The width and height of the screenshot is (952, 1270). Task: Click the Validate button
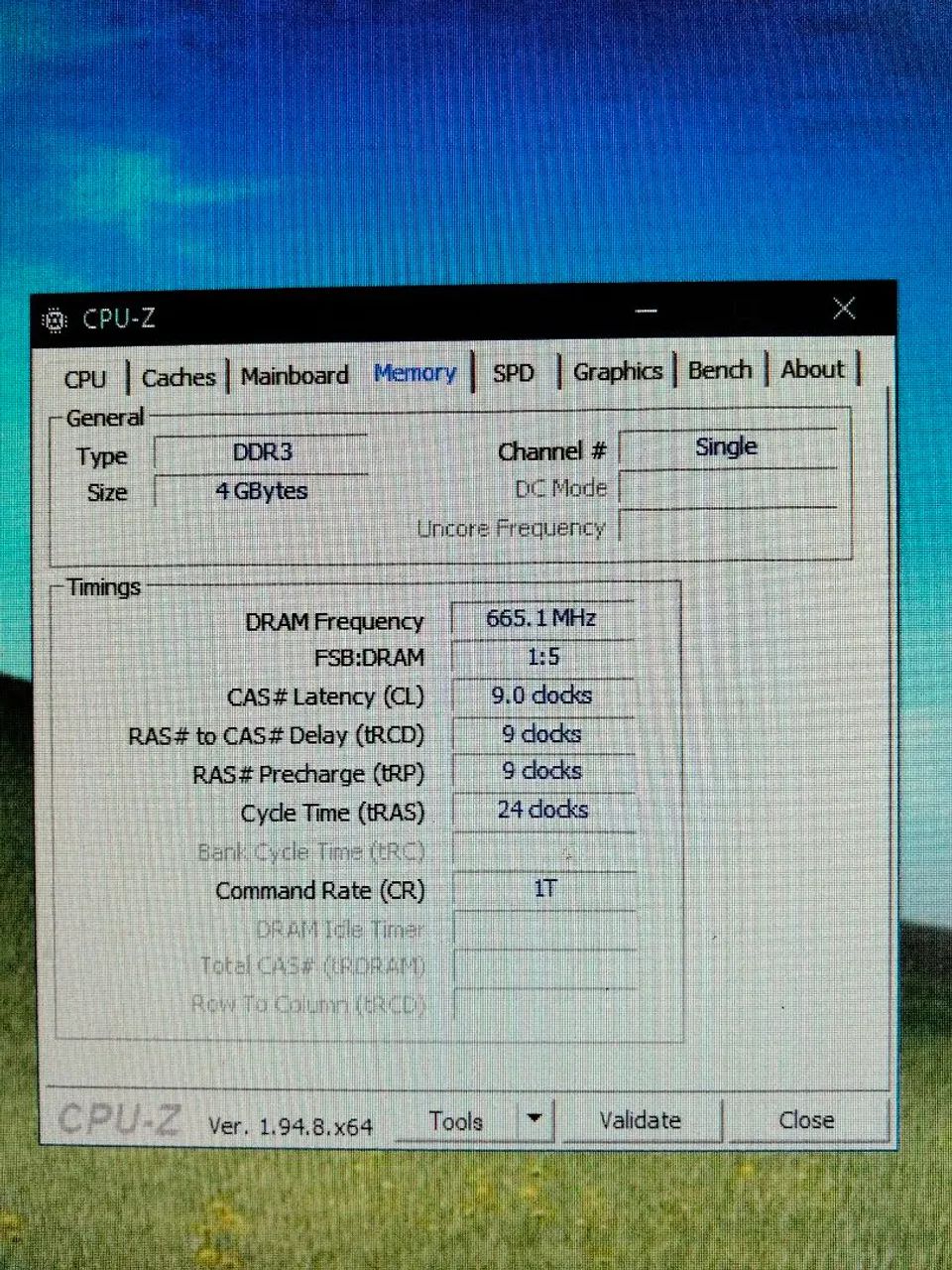click(x=641, y=1120)
